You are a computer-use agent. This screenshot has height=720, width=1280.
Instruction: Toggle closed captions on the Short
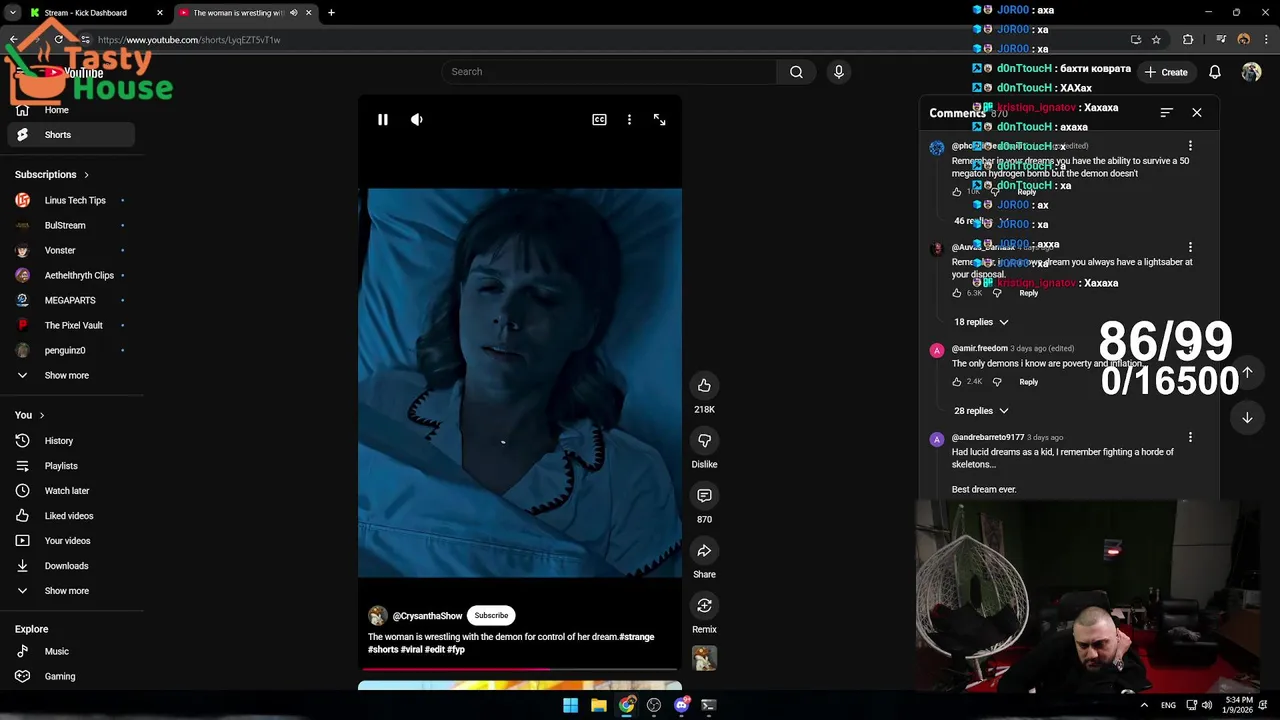point(599,120)
